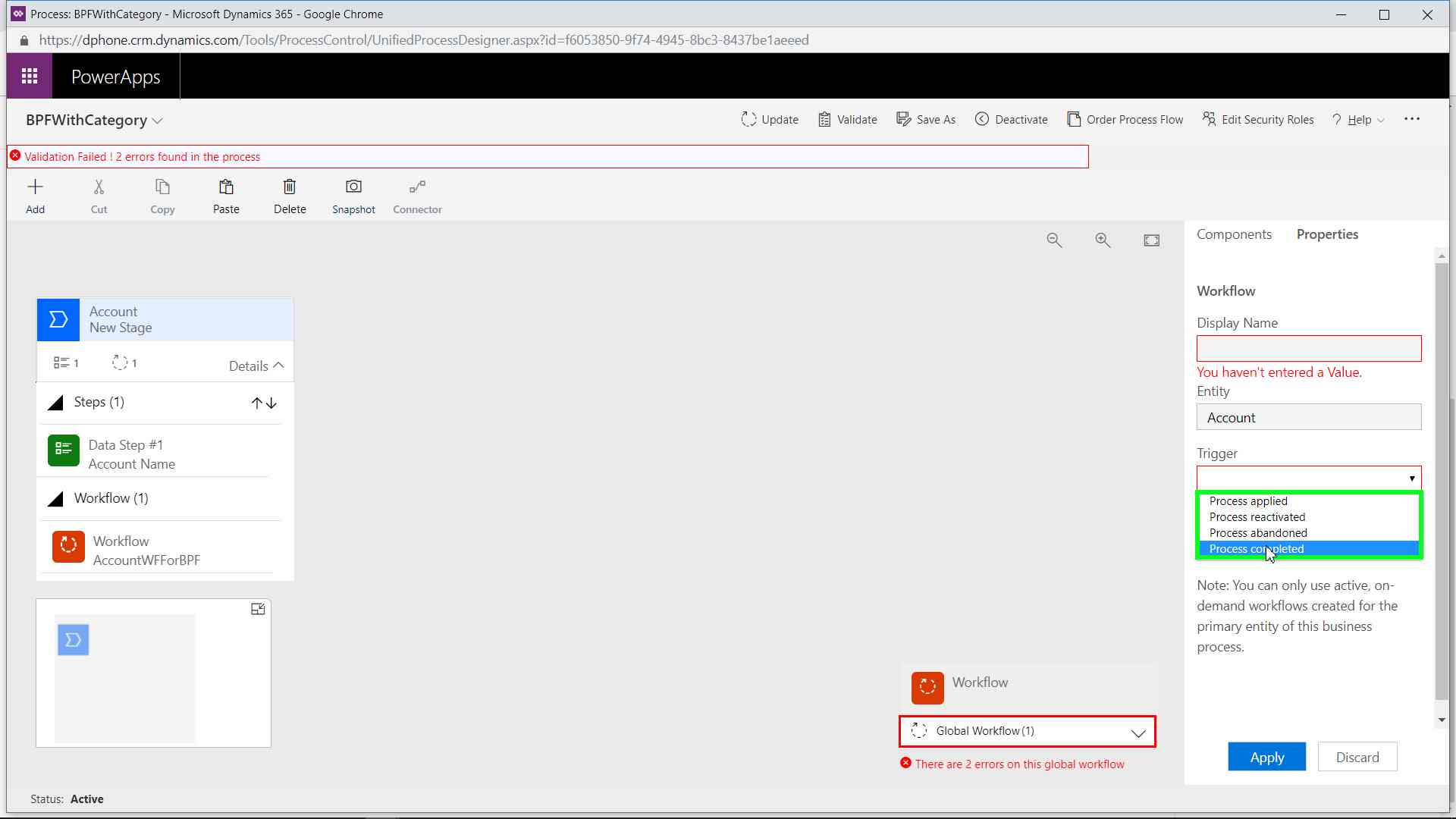Click the Add plus icon
The width and height of the screenshot is (1456, 819).
[35, 187]
